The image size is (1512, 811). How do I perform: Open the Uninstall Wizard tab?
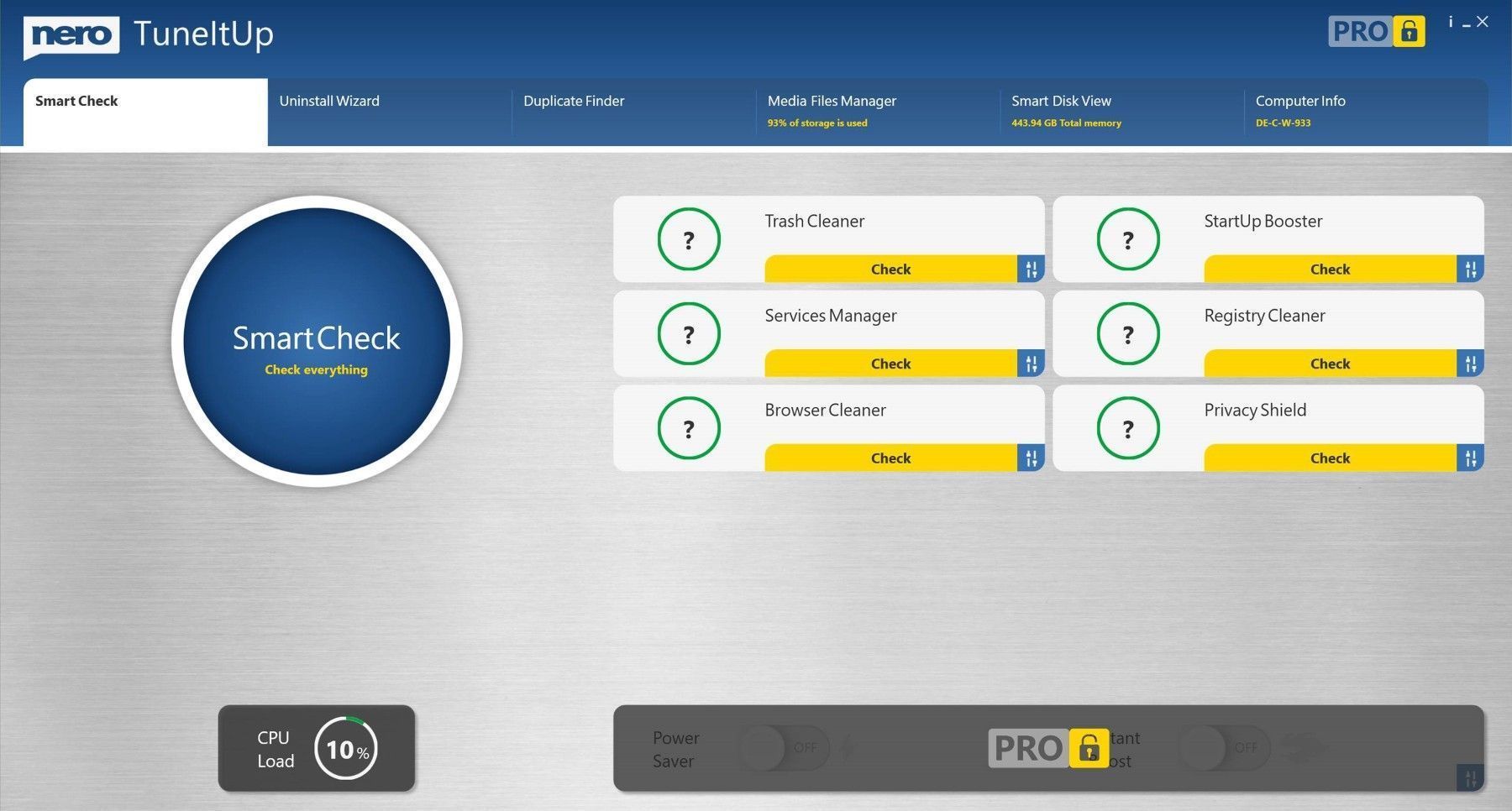[390, 112]
